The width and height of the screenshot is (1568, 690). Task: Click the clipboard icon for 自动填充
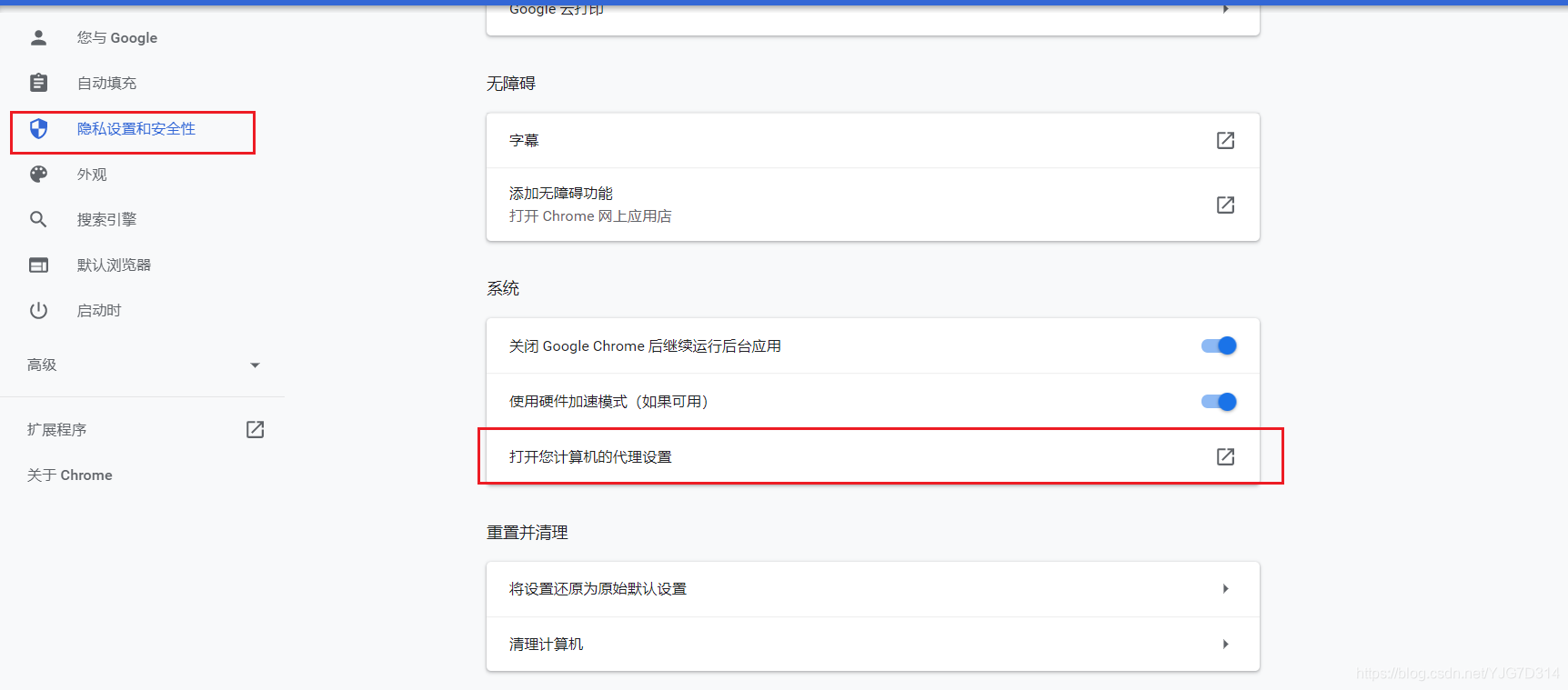point(38,83)
